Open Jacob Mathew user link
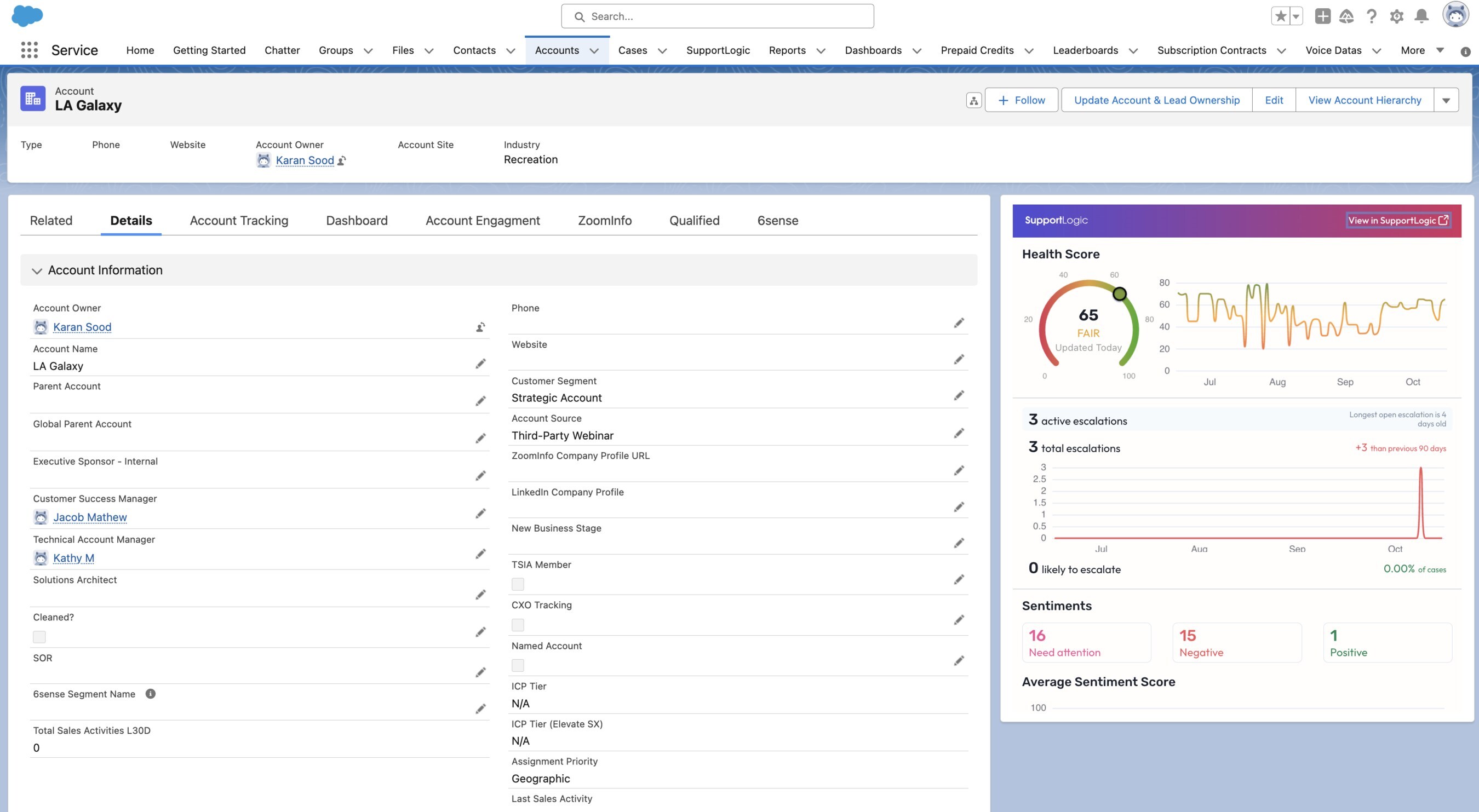 90,517
